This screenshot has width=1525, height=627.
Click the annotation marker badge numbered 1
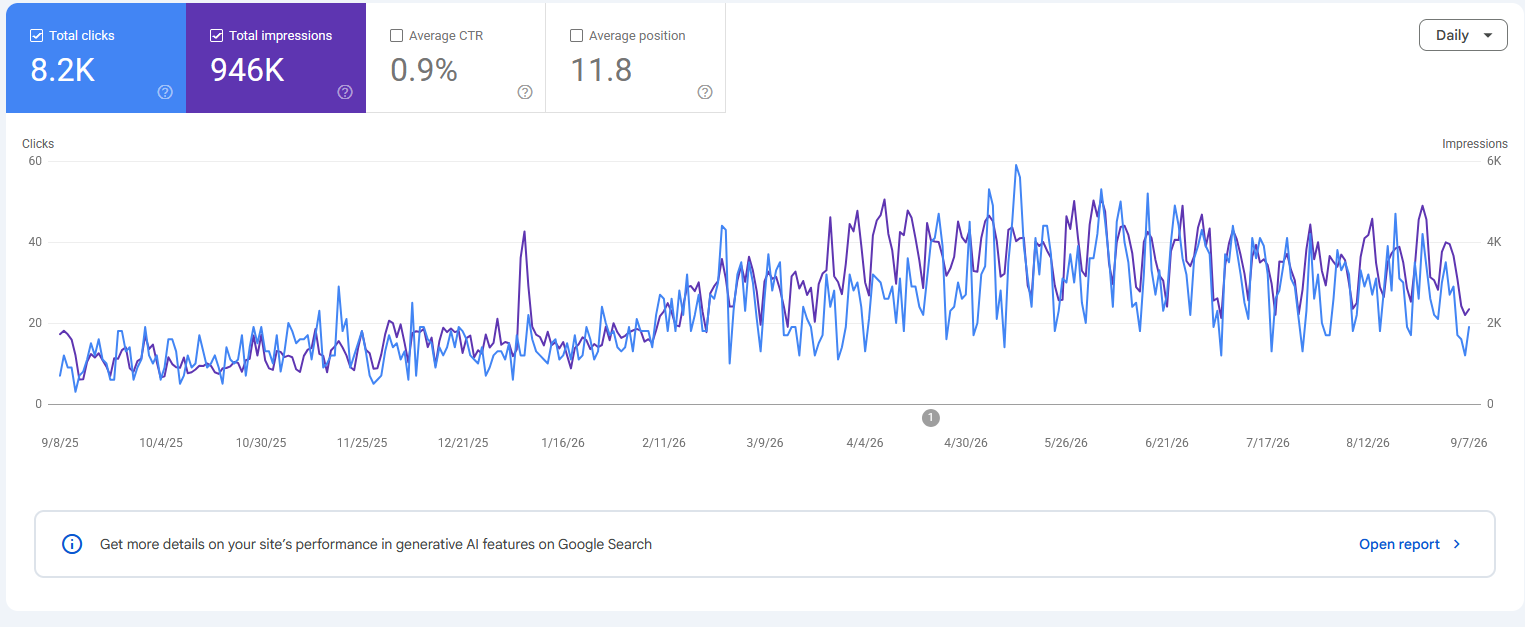click(931, 418)
